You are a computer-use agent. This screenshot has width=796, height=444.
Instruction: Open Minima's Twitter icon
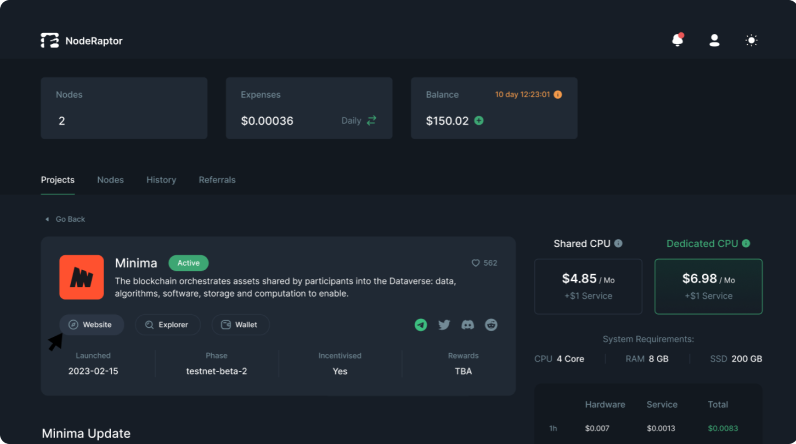coord(444,325)
